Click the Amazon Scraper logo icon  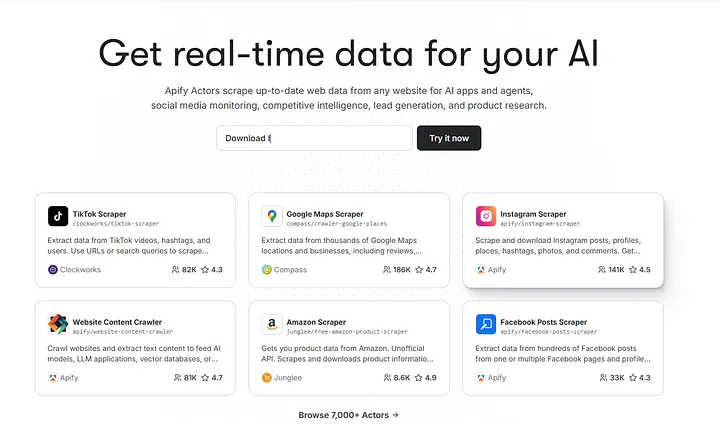point(272,324)
